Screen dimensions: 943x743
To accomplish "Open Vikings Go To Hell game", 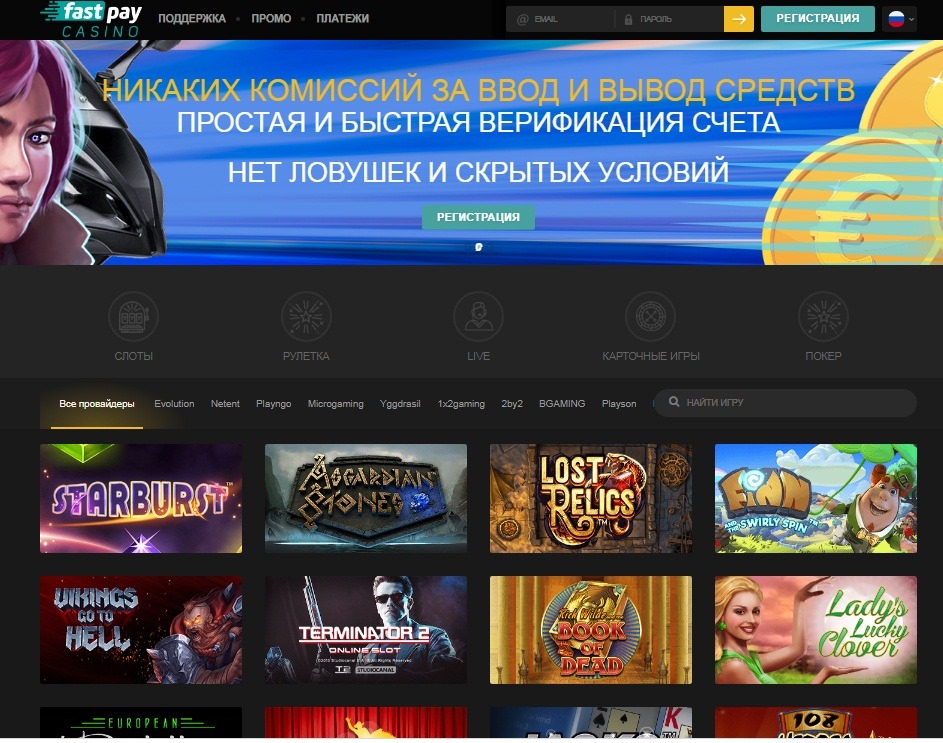I will pos(141,630).
